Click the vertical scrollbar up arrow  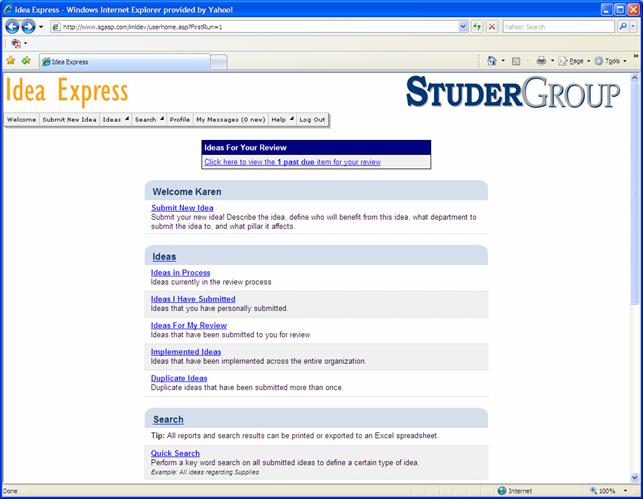click(x=635, y=77)
